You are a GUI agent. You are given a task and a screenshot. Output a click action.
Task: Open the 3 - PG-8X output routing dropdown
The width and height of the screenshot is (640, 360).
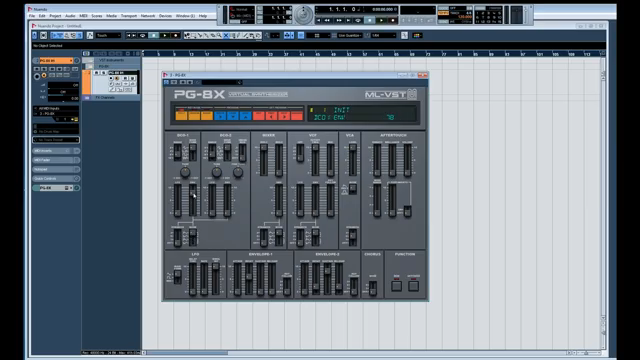56,113
